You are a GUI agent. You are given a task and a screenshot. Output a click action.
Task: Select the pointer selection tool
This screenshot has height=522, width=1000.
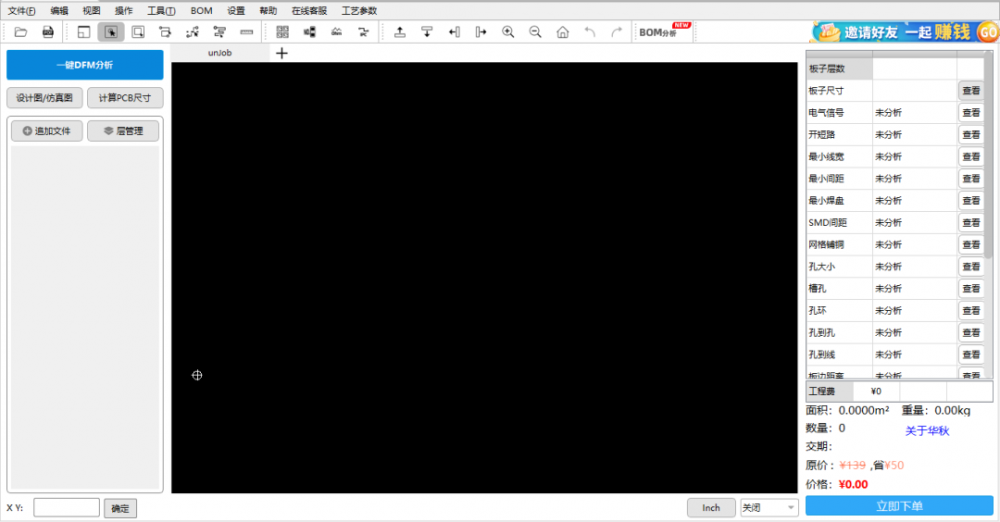click(111, 32)
